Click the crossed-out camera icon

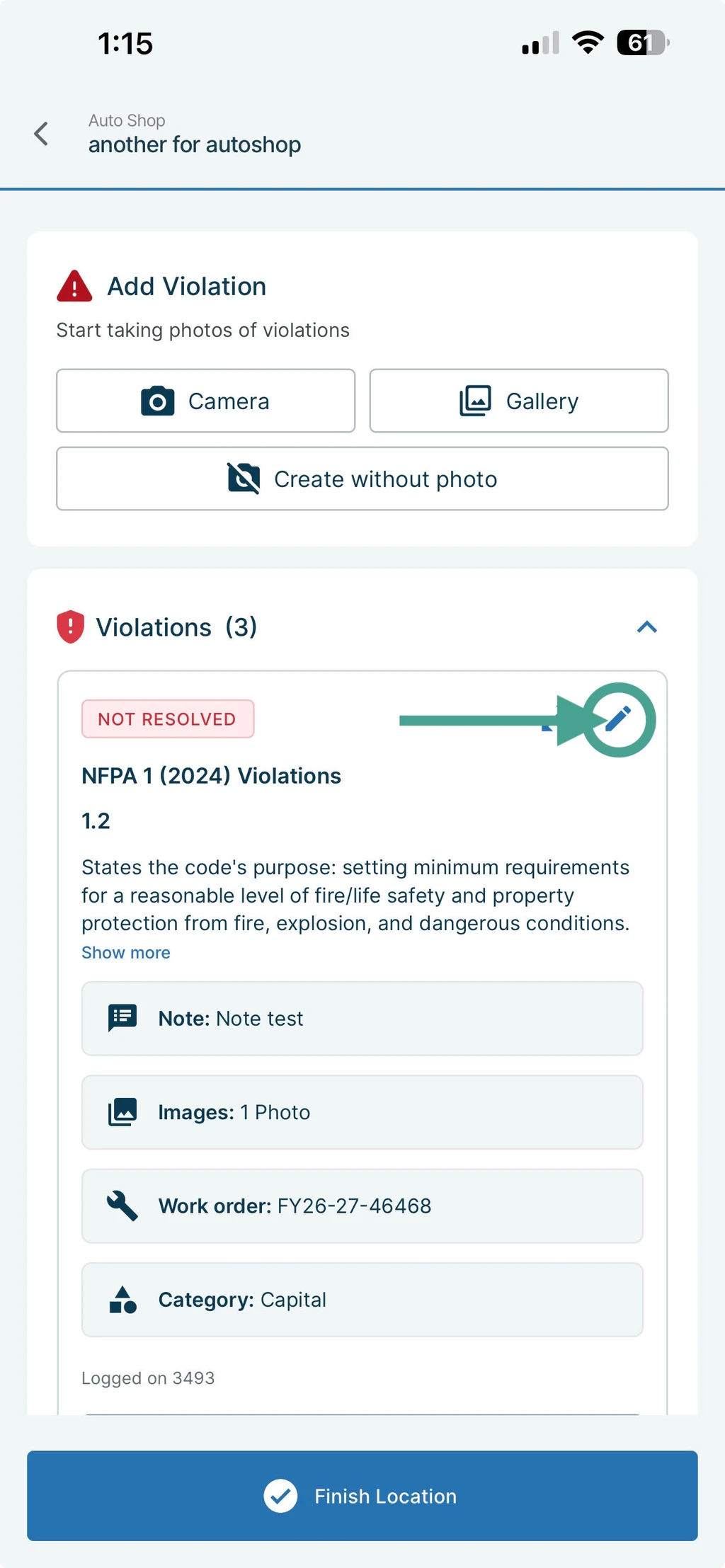[x=244, y=478]
